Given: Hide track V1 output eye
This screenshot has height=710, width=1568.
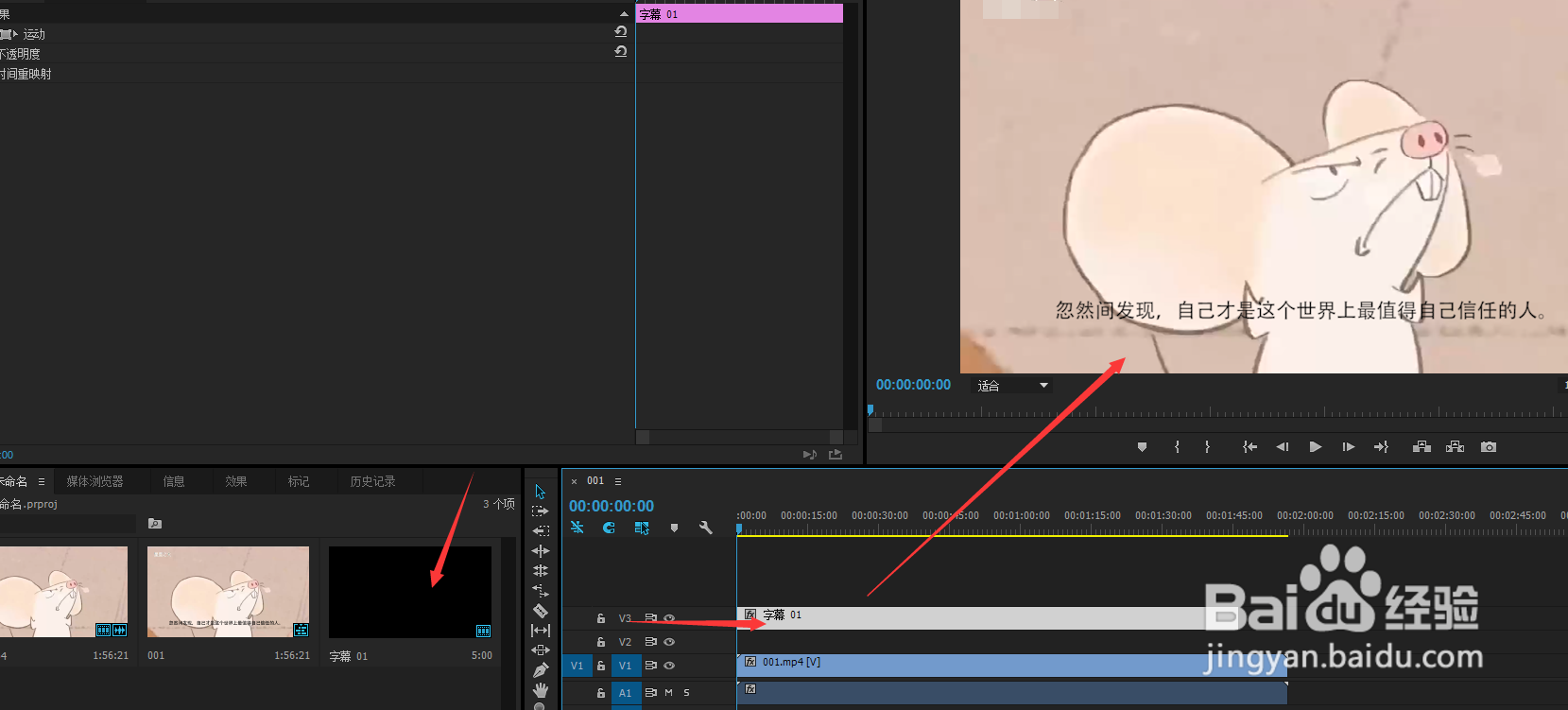Looking at the screenshot, I should pos(669,666).
